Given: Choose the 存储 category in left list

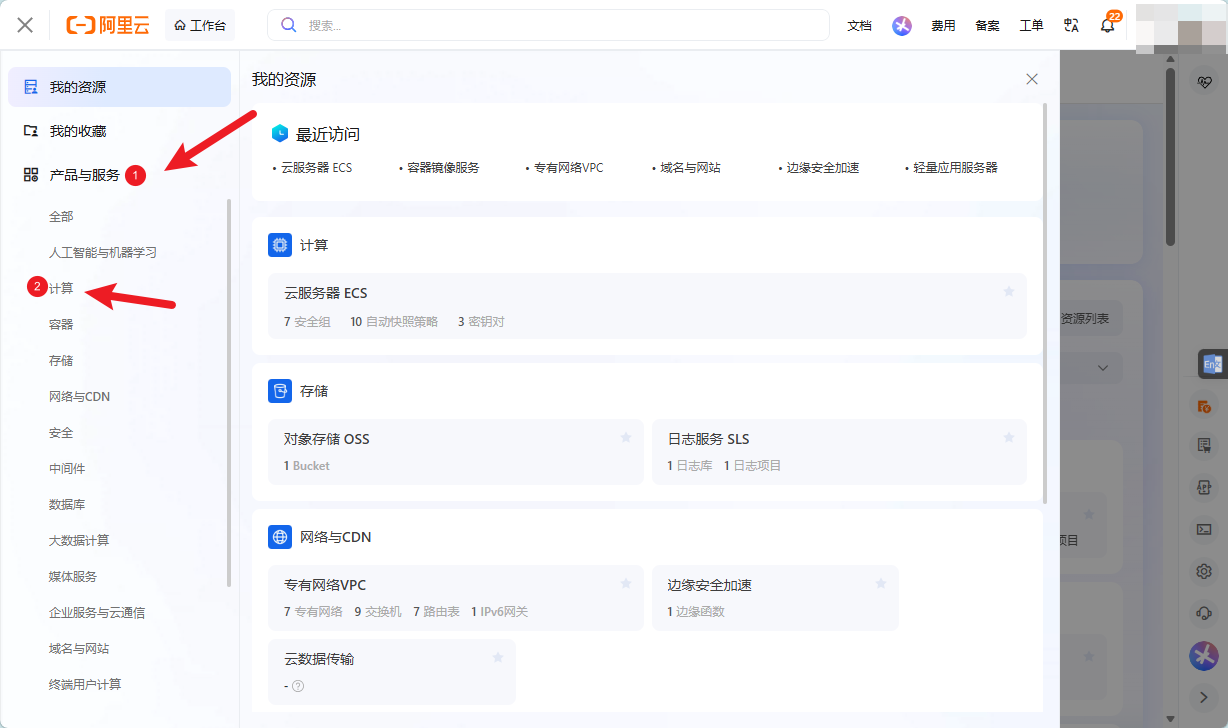Looking at the screenshot, I should click(x=61, y=360).
